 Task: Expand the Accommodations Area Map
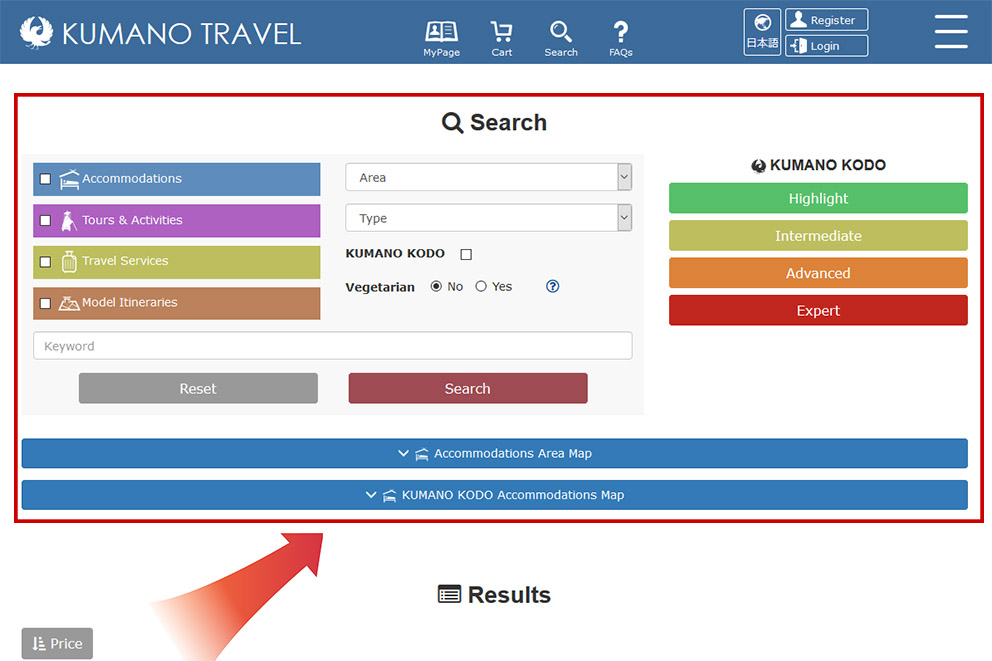click(x=495, y=454)
